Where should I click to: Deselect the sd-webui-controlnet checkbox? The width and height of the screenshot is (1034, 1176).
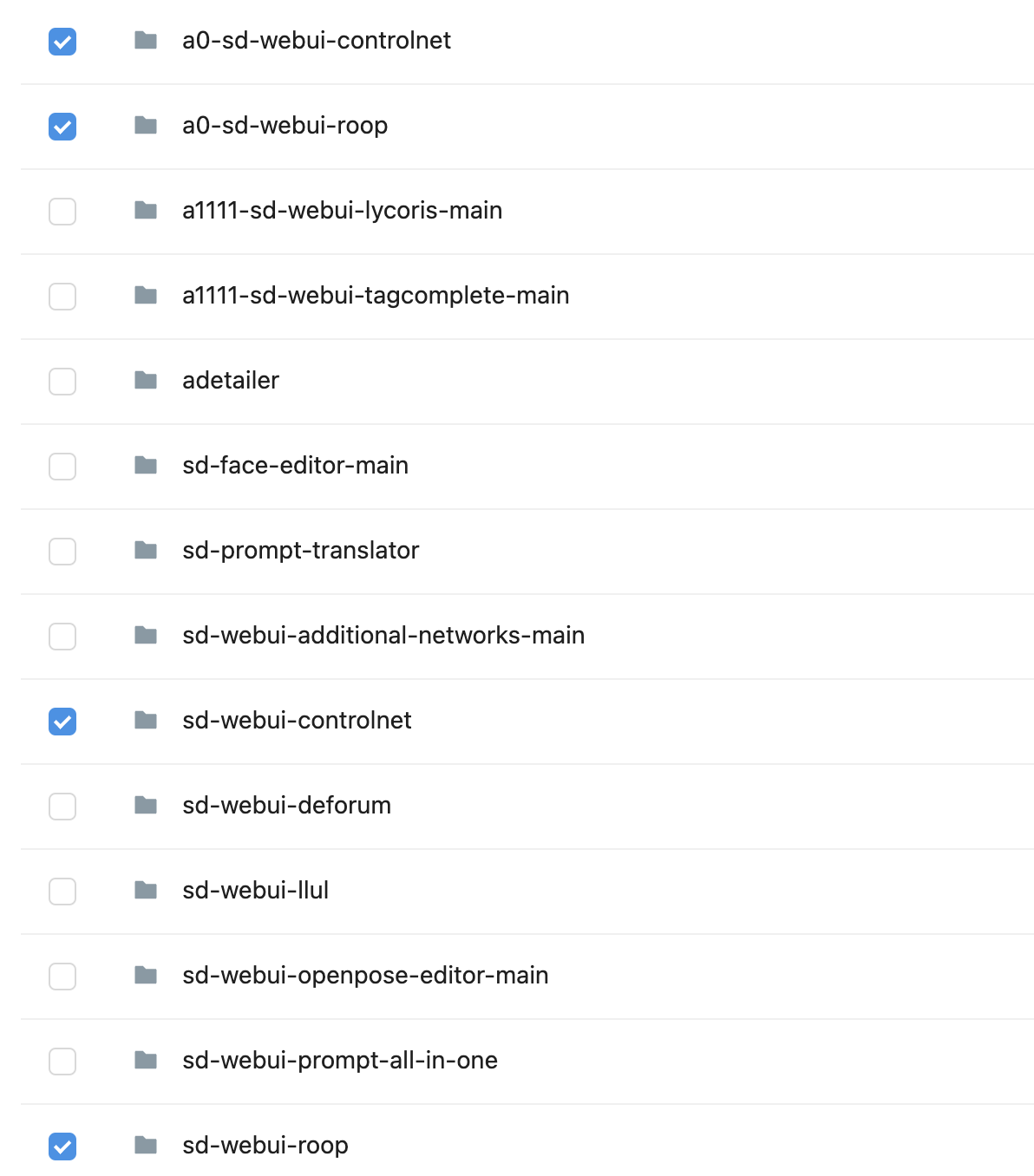click(62, 722)
